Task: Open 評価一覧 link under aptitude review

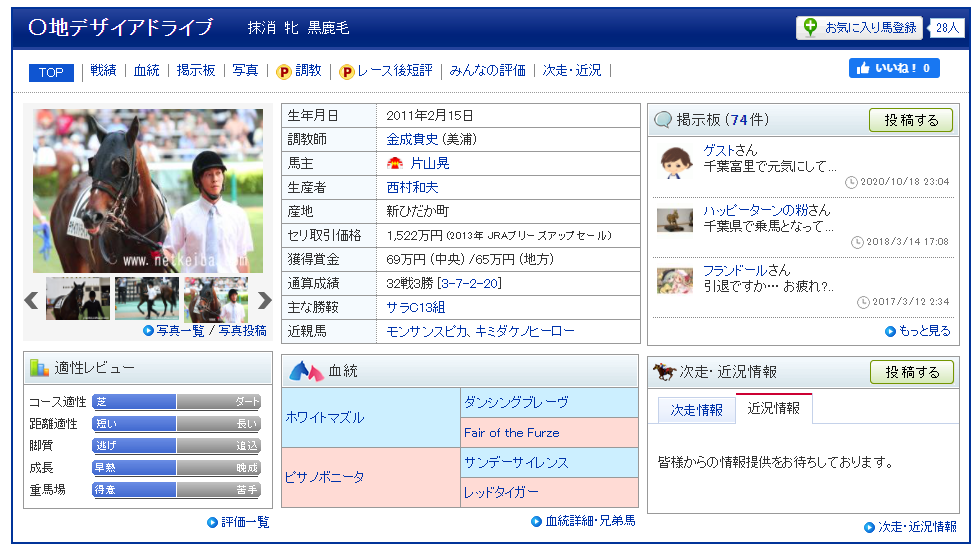Action: [244, 522]
